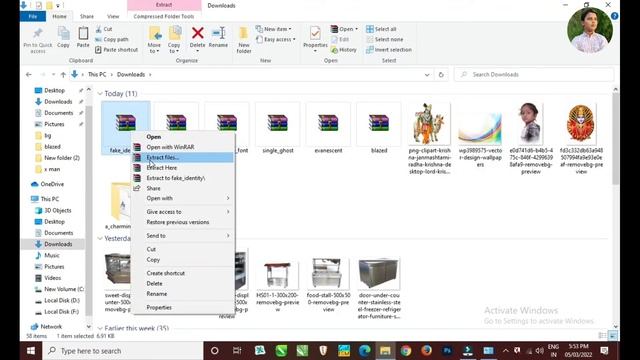Choose Extract to fake_identity\ option
The height and width of the screenshot is (360, 640).
(x=183, y=178)
